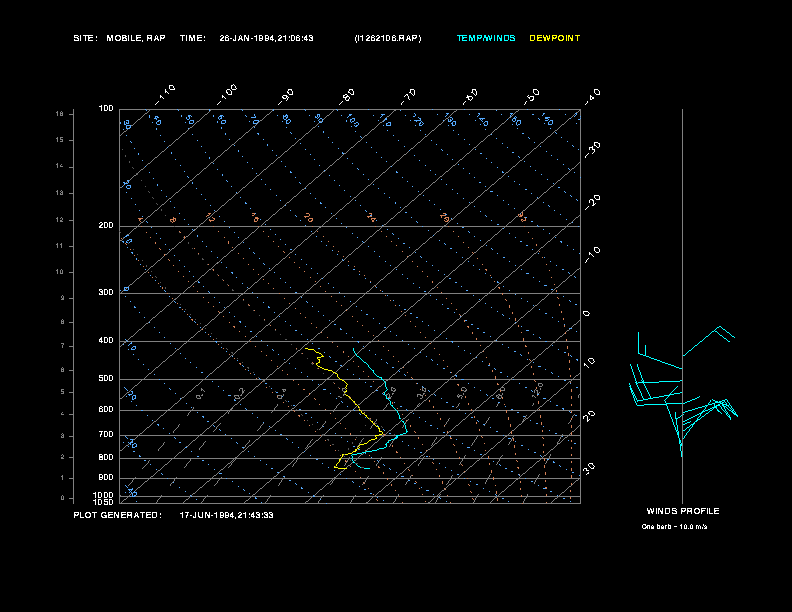Click the "SITE:" header label
The height and width of the screenshot is (612, 792).
(85, 38)
